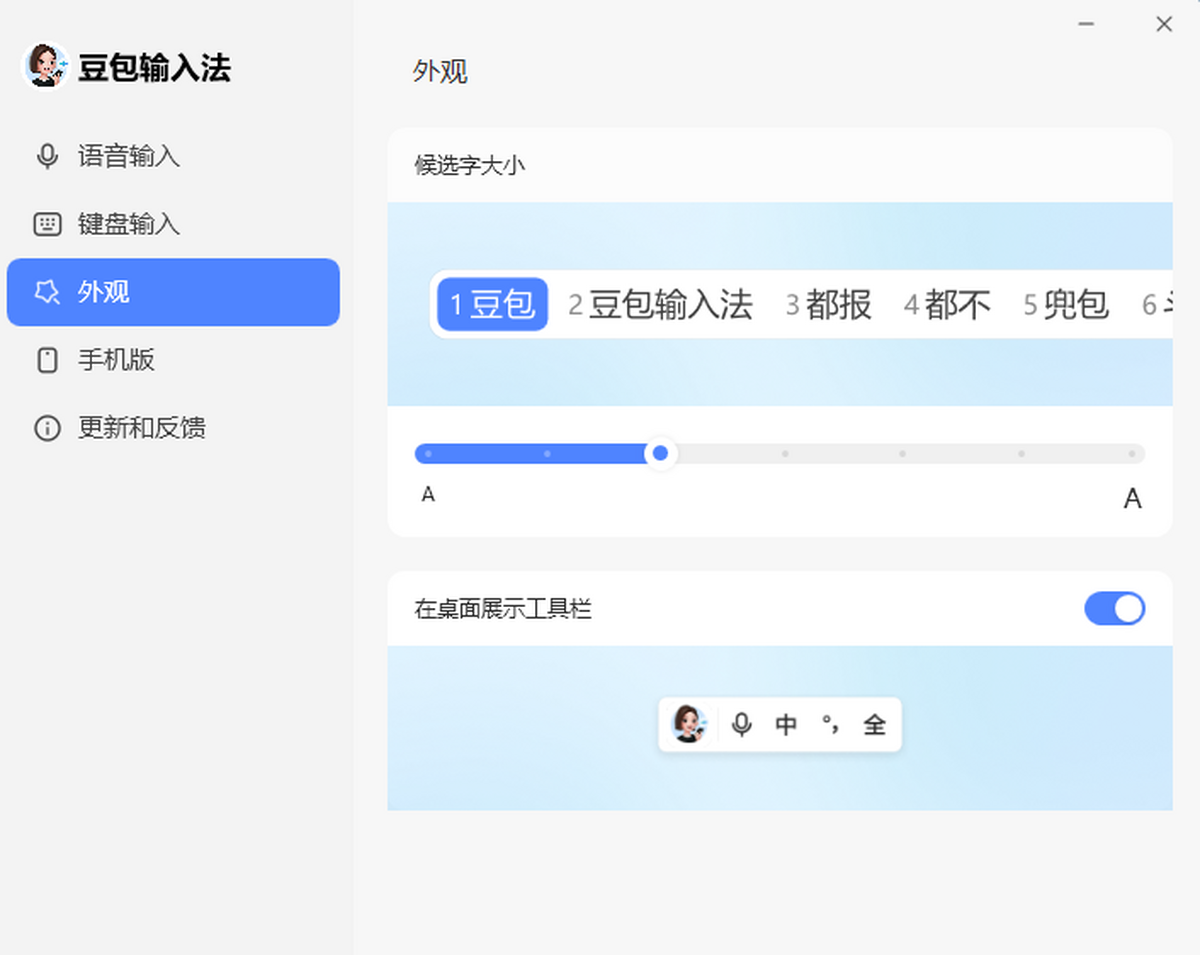Image resolution: width=1200 pixels, height=955 pixels.
Task: Select candidate 3 都报 in the preview
Action: pyautogui.click(x=829, y=304)
